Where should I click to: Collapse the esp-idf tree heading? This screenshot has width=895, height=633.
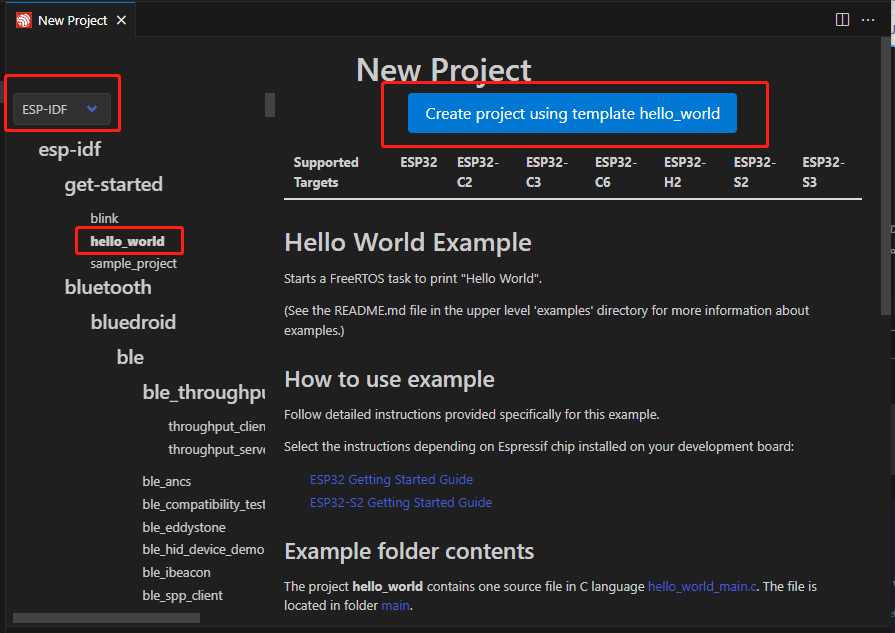(x=69, y=150)
